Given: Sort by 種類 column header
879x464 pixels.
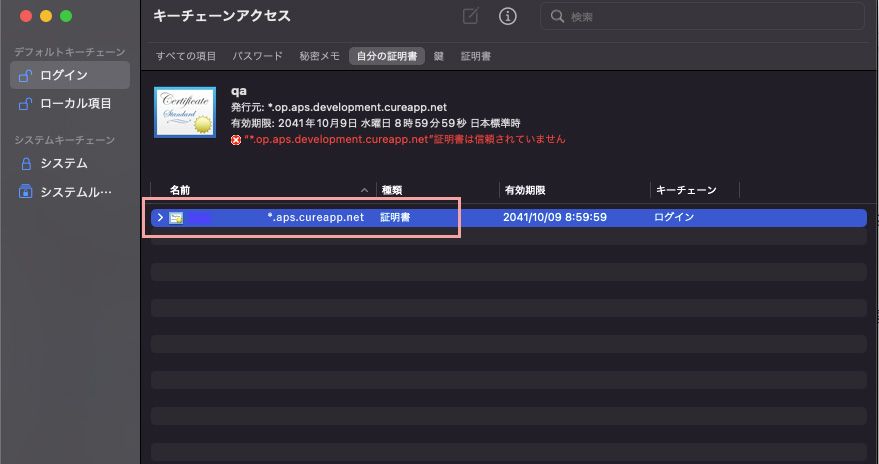Looking at the screenshot, I should 392,190.
